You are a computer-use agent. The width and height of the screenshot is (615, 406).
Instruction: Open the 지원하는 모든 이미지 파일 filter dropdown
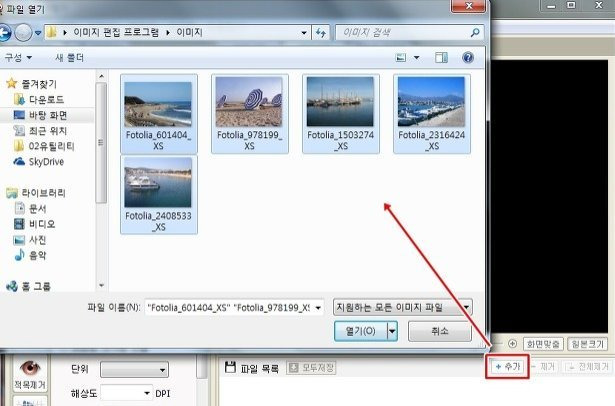[403, 307]
